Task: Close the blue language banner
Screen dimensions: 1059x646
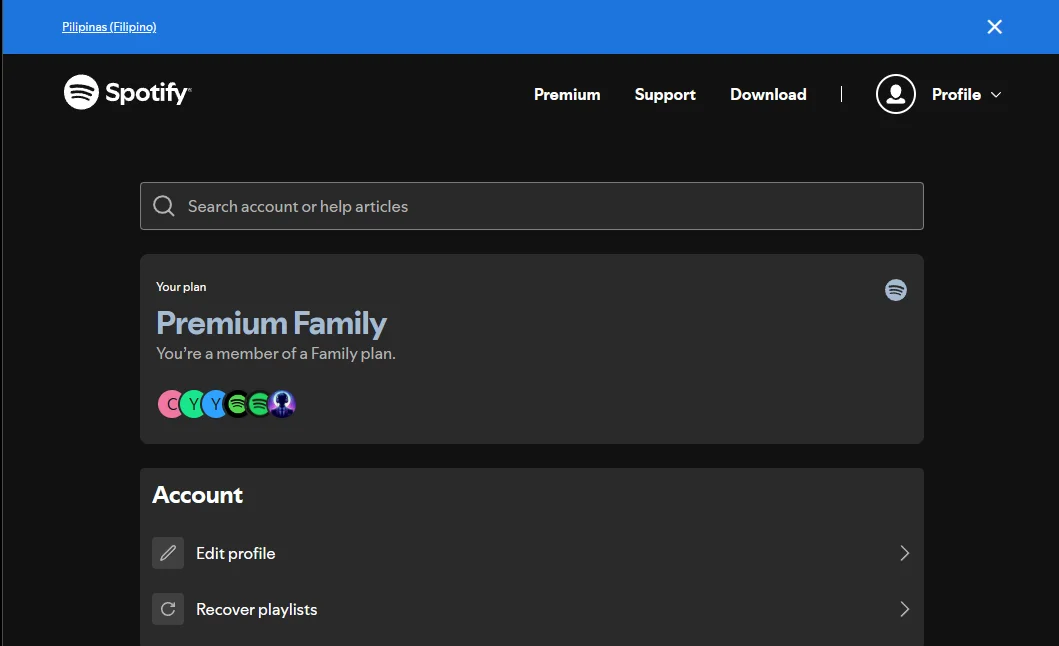Action: [994, 27]
